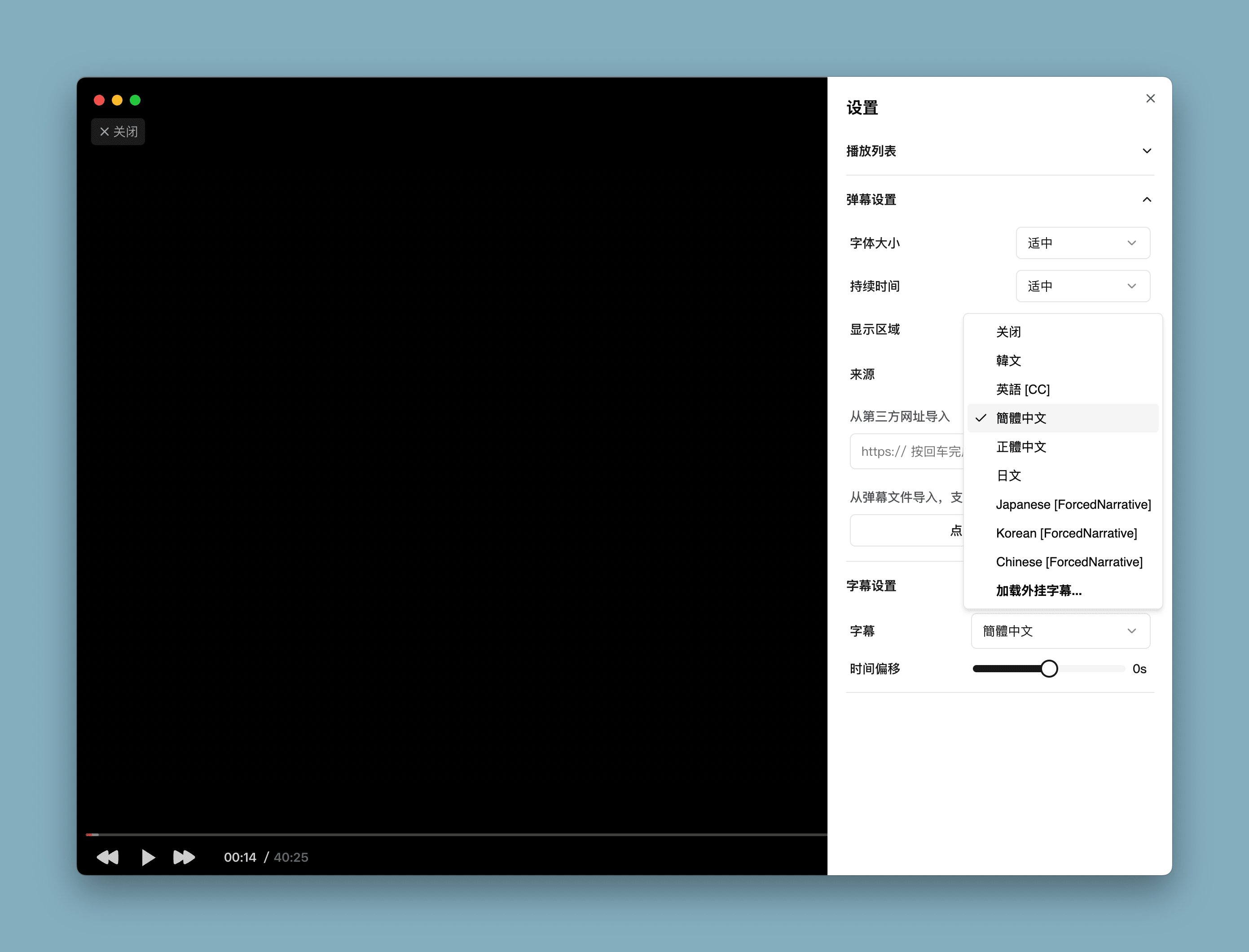Click the 时间偏移 slider handle
The width and height of the screenshot is (1249, 952).
click(1048, 669)
